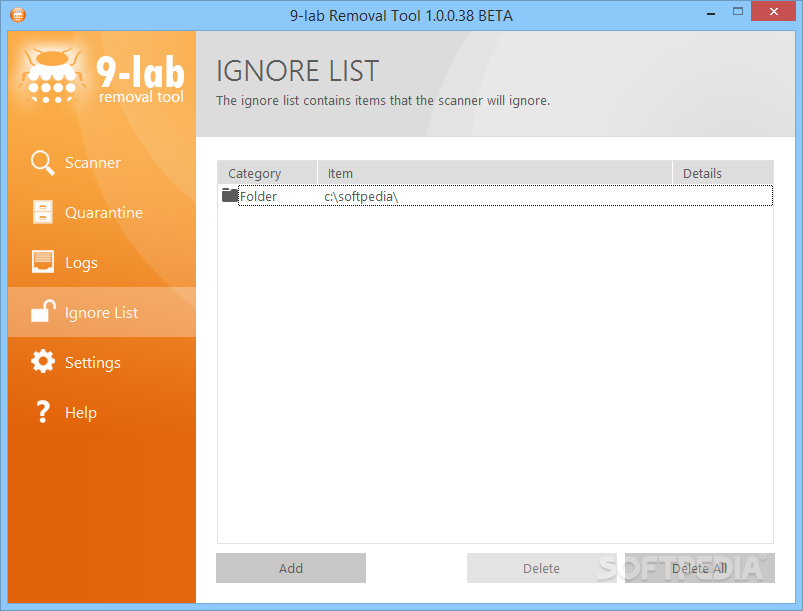Click the folder icon in the Folder row
This screenshot has height=611, width=803.
pyautogui.click(x=230, y=195)
